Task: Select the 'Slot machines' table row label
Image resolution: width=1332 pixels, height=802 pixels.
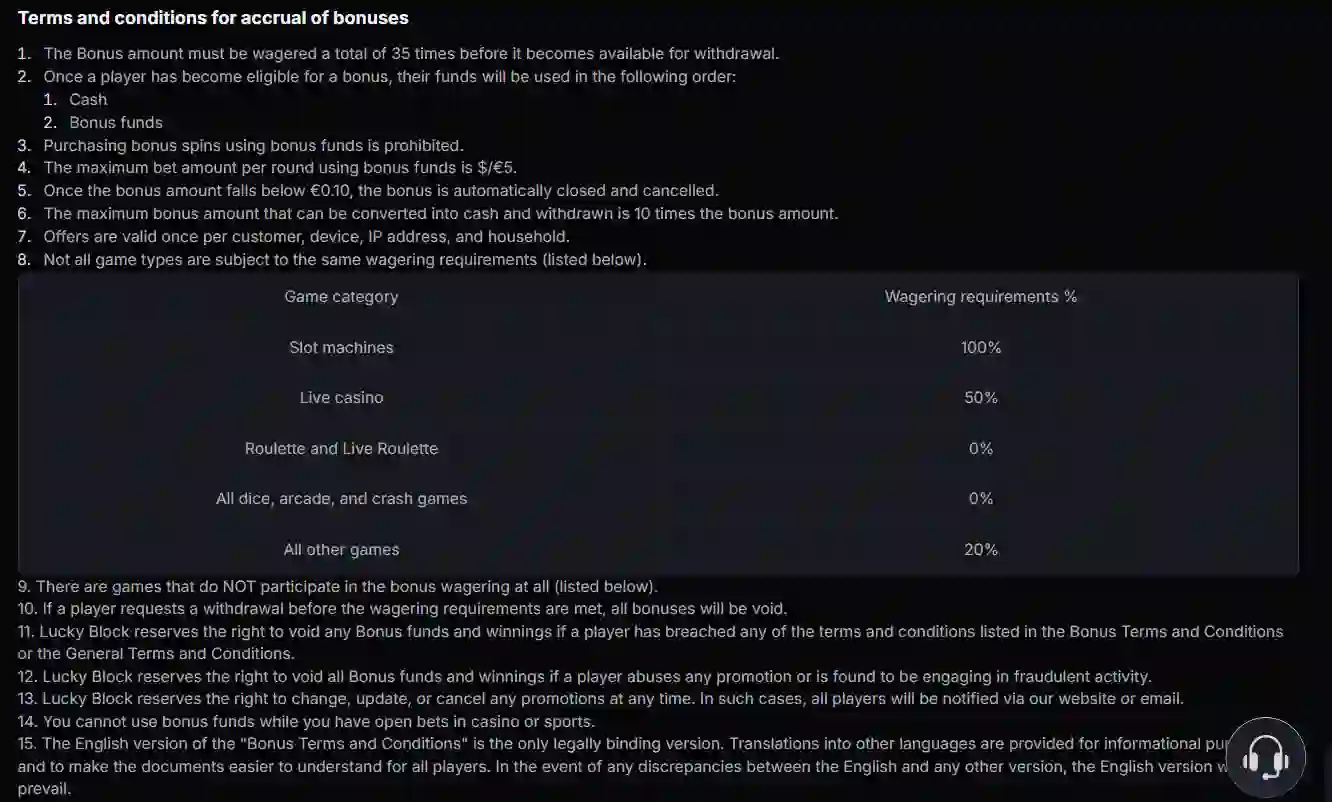Action: pos(341,347)
